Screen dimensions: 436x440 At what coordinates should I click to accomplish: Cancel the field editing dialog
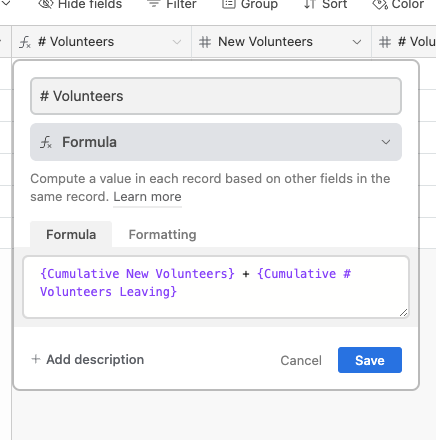coord(301,360)
